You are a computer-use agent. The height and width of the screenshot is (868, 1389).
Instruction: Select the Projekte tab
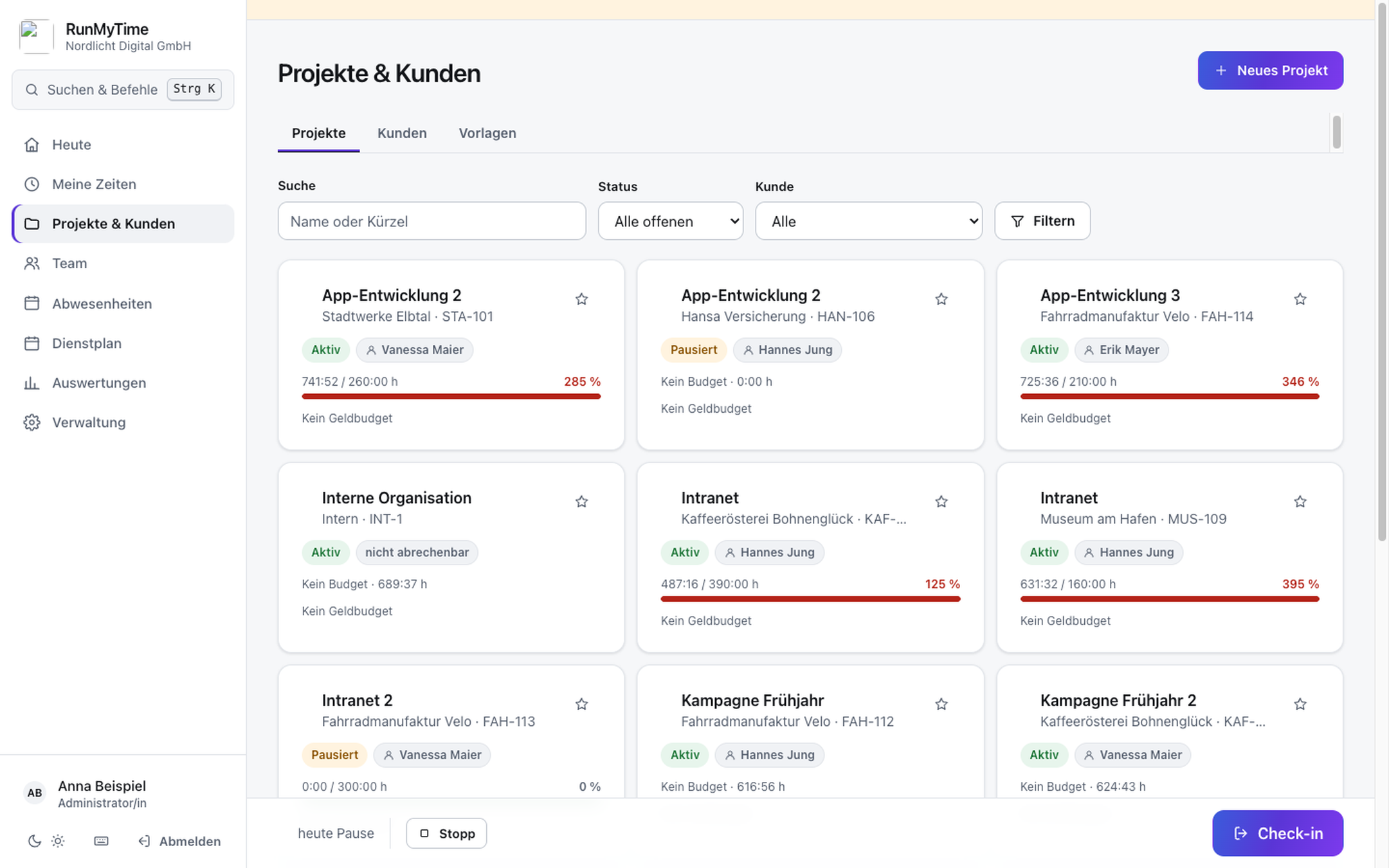coord(319,133)
